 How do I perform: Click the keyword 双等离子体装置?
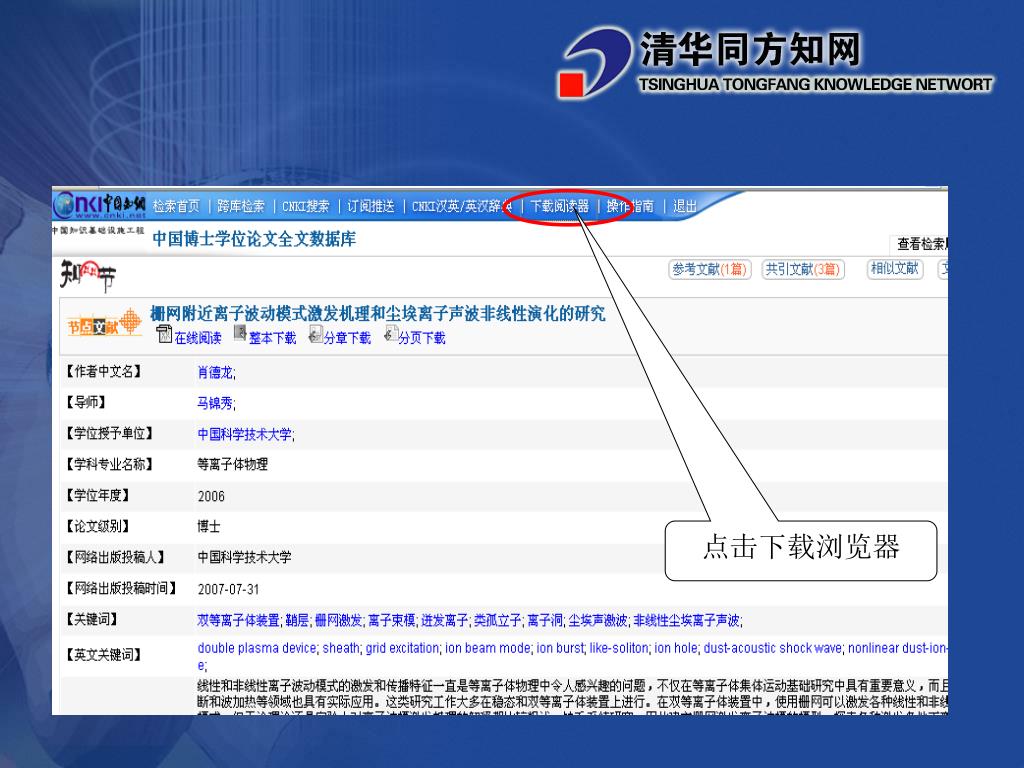click(x=238, y=620)
